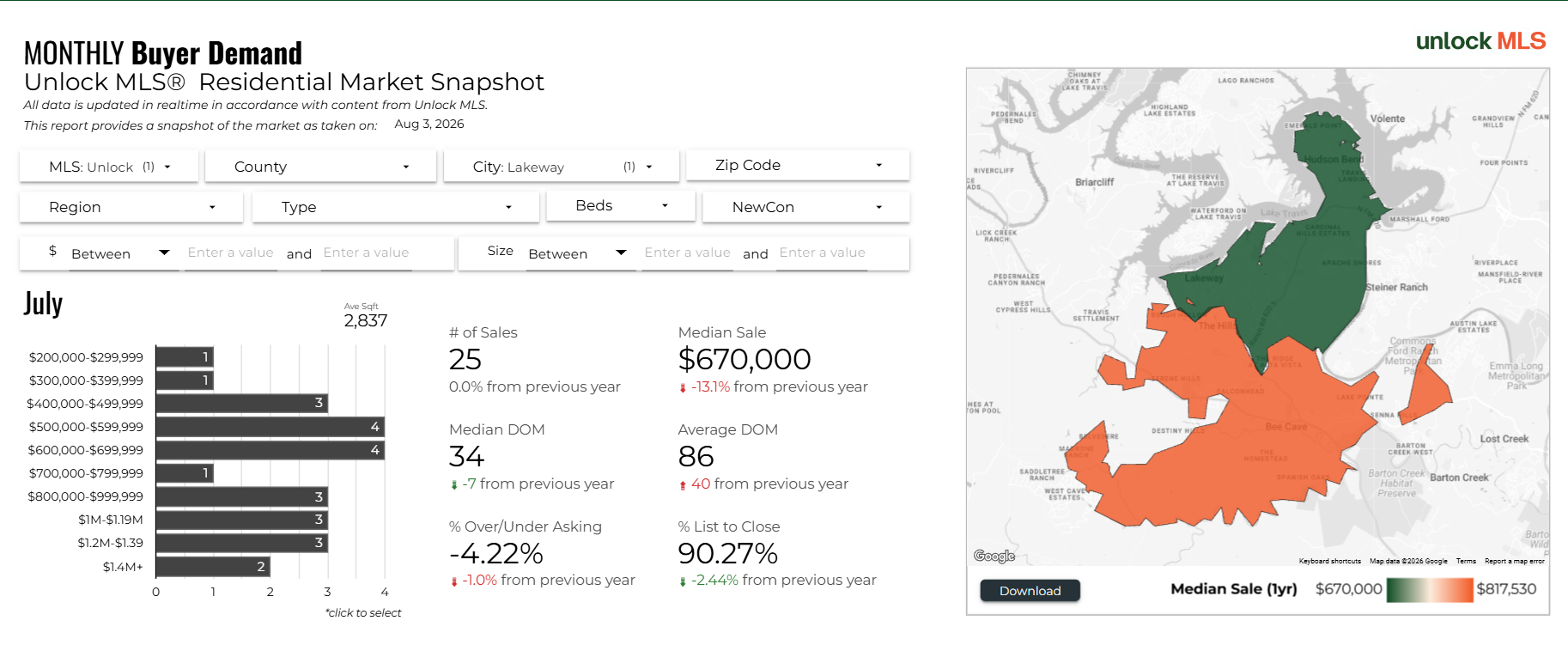The width and height of the screenshot is (1568, 645).
Task: Click the Download button
Action: pos(1030,591)
